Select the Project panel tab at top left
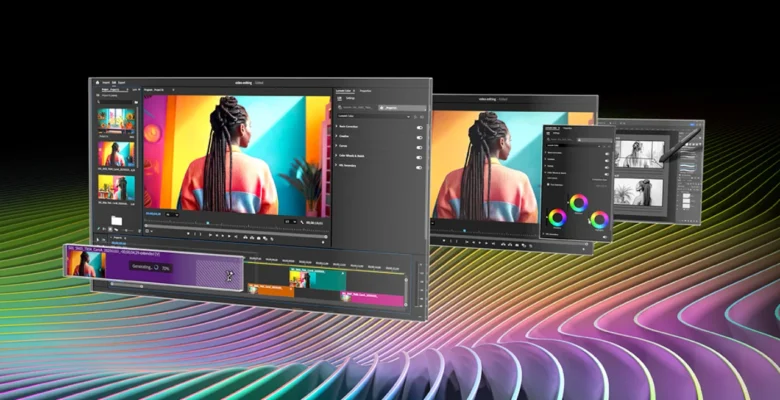This screenshot has width=780, height=400. click(114, 90)
